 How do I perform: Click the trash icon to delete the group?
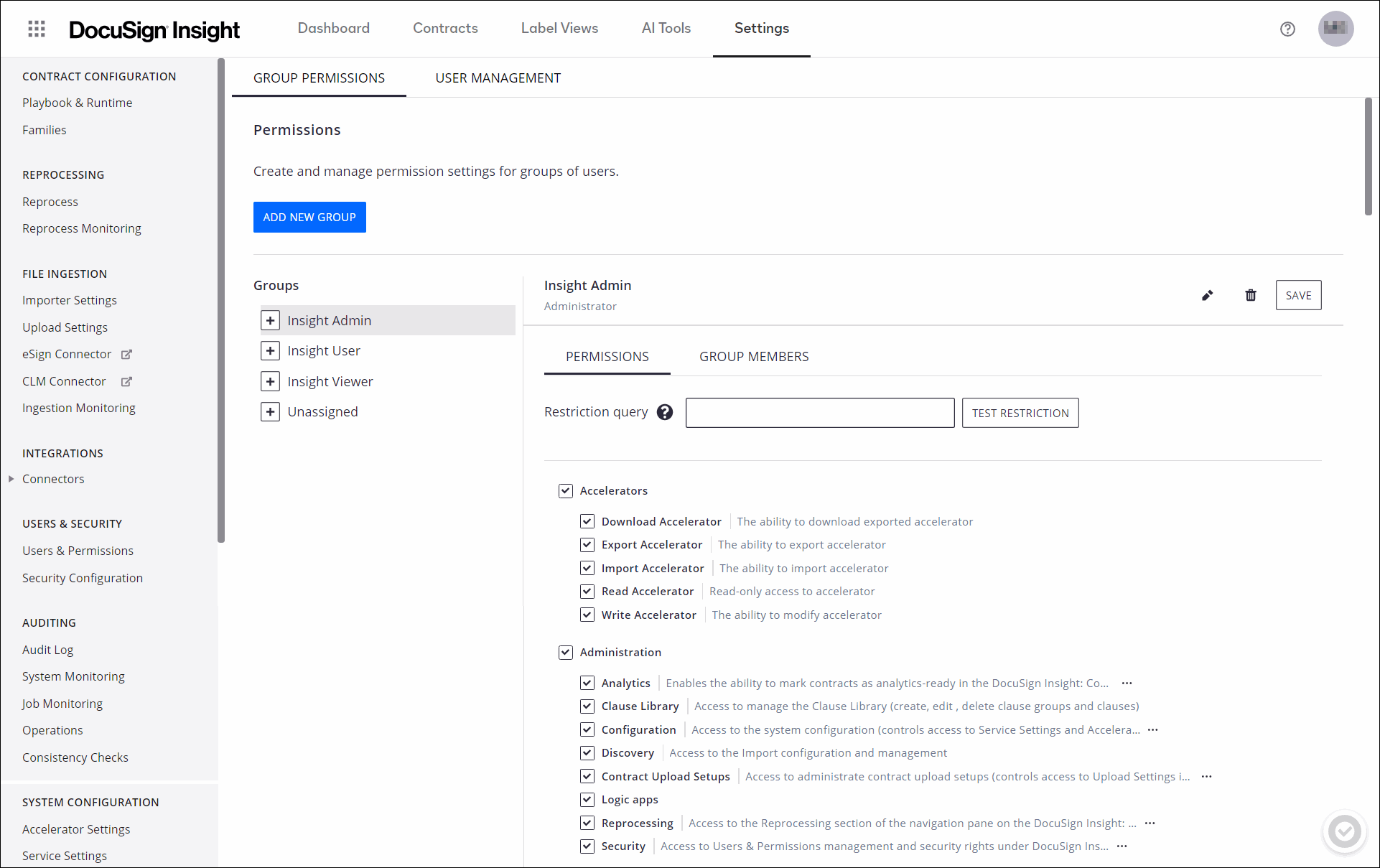[x=1250, y=295]
